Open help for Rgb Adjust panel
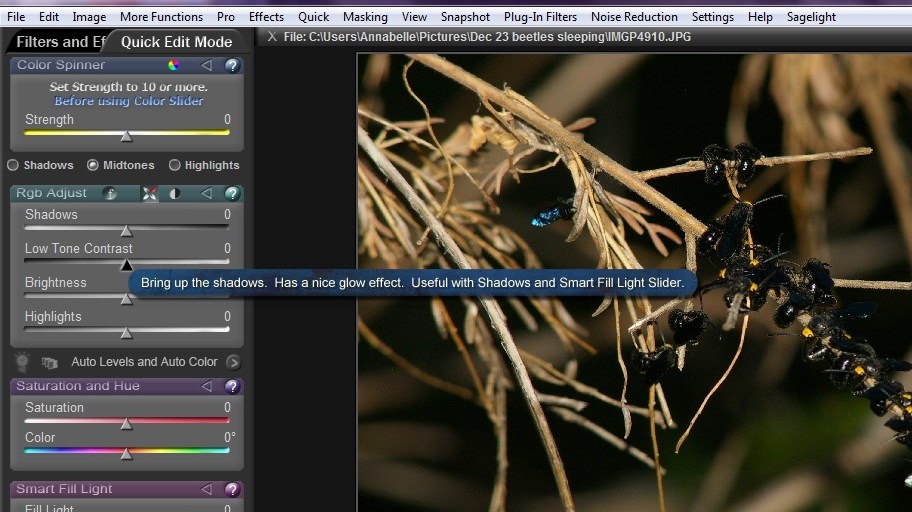The image size is (912, 512). 232,194
